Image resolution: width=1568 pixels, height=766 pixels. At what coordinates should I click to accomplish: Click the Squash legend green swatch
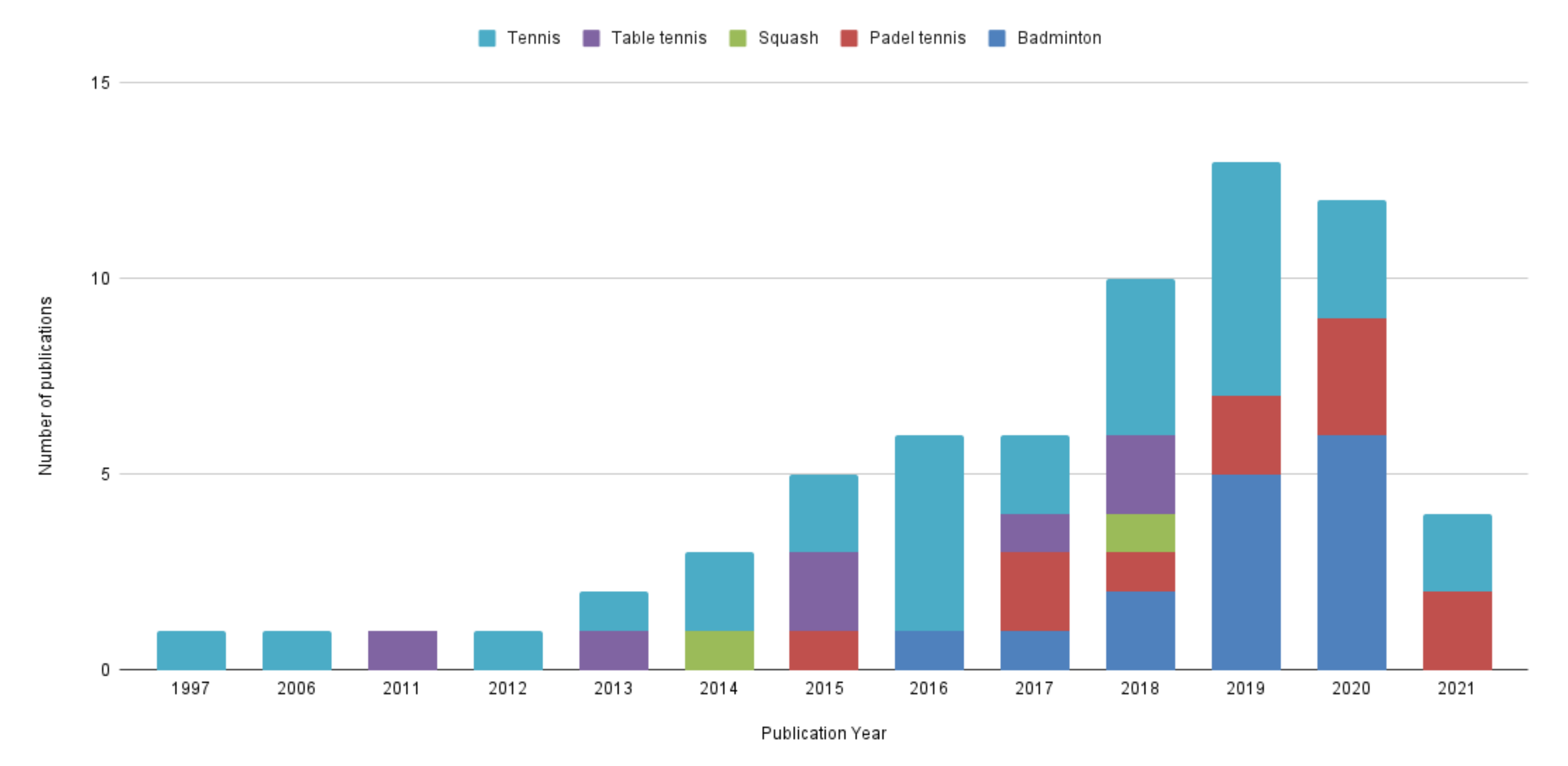737,38
